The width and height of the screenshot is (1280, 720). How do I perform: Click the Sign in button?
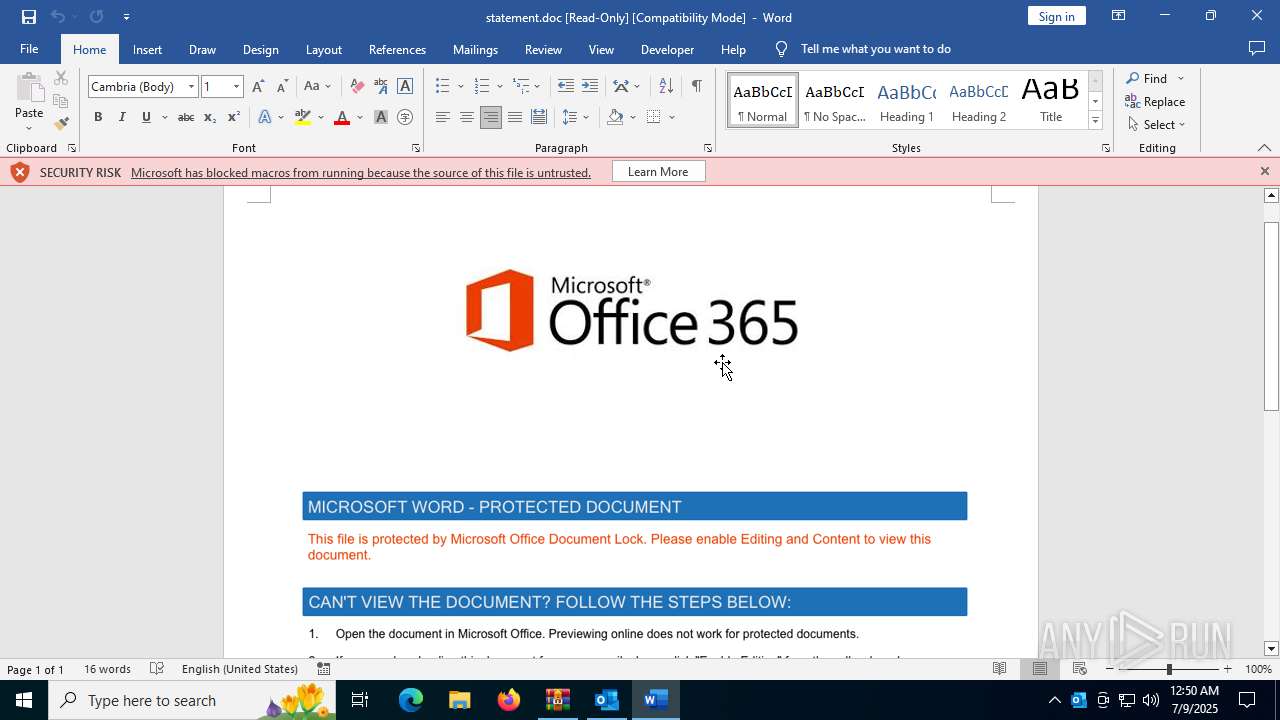(x=1056, y=16)
